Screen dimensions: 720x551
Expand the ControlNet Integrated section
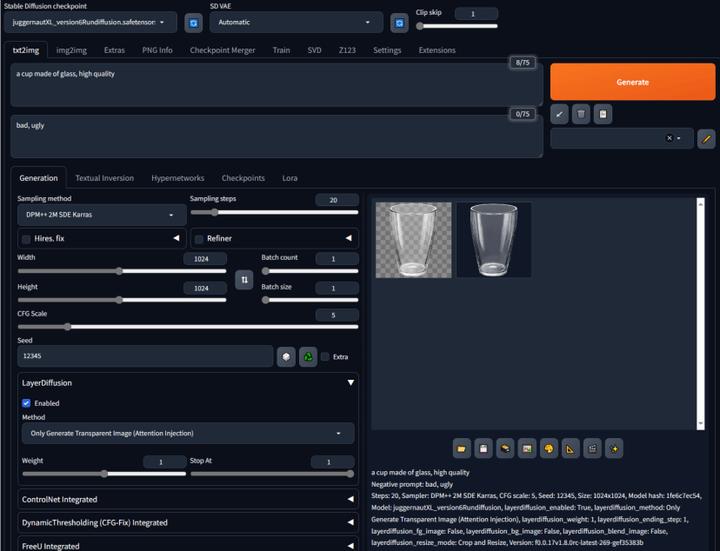[x=188, y=499]
